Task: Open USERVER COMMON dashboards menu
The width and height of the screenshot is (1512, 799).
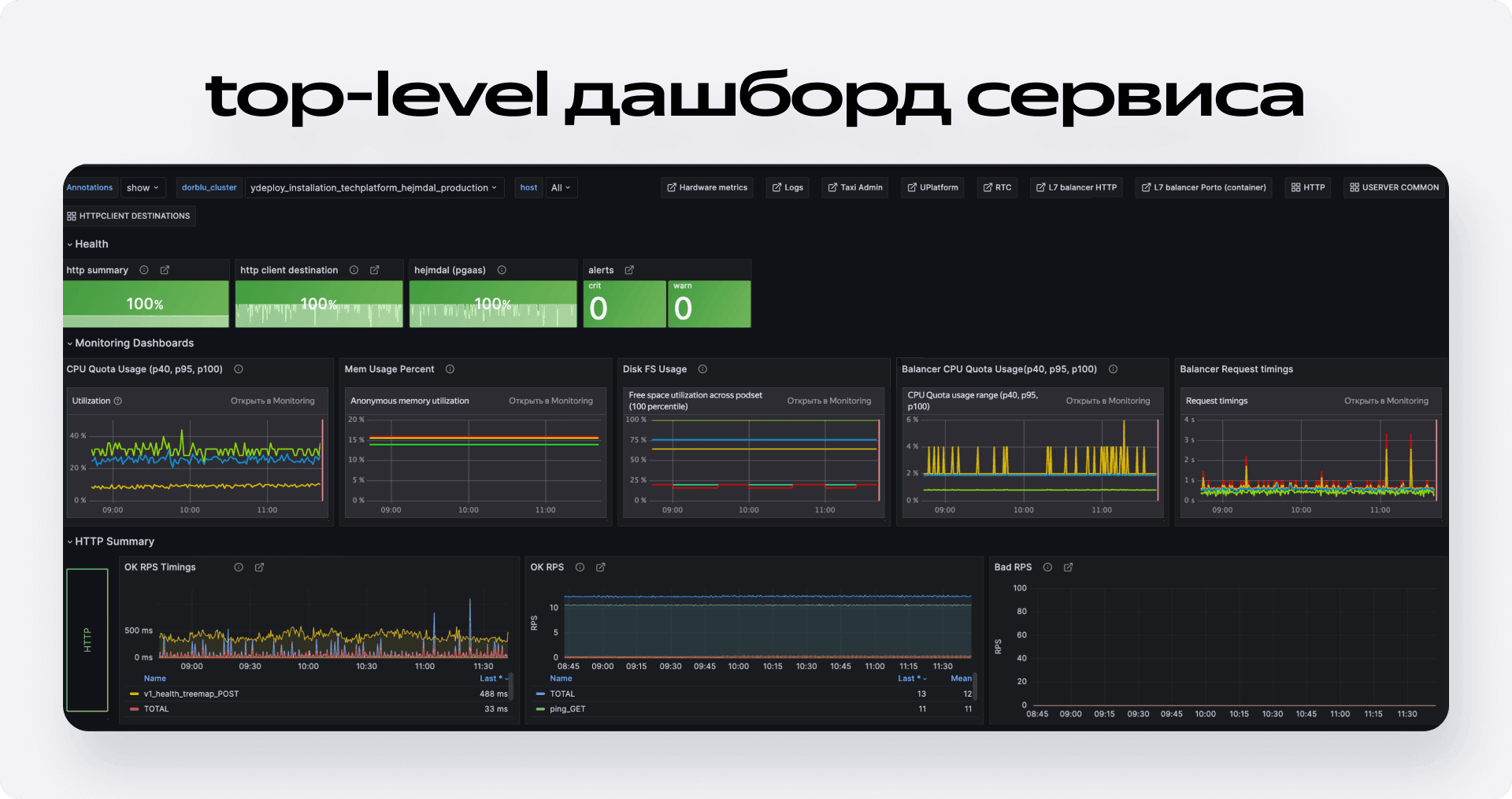Action: 1394,187
